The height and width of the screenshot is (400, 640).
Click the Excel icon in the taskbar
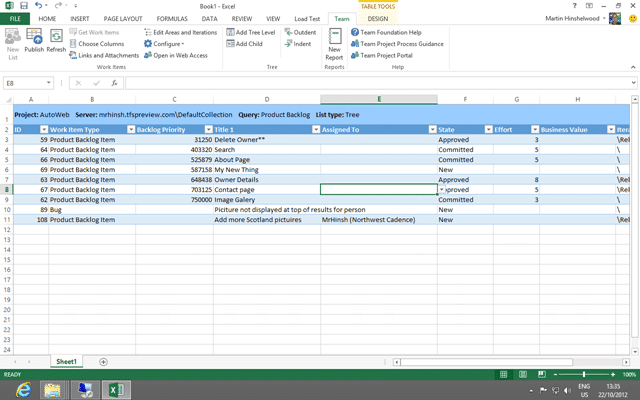pos(116,390)
